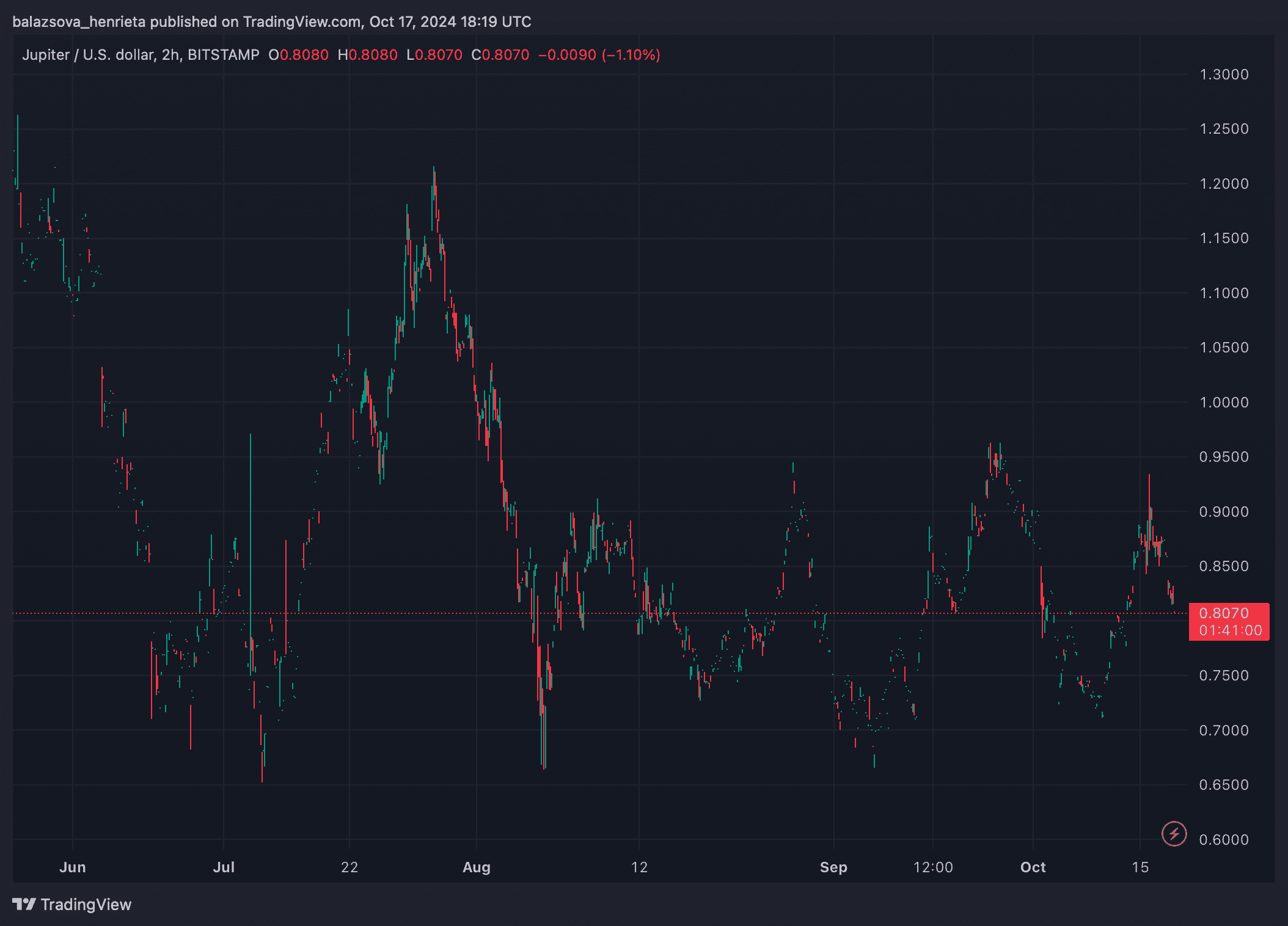Click the close value C0.8070

click(500, 55)
